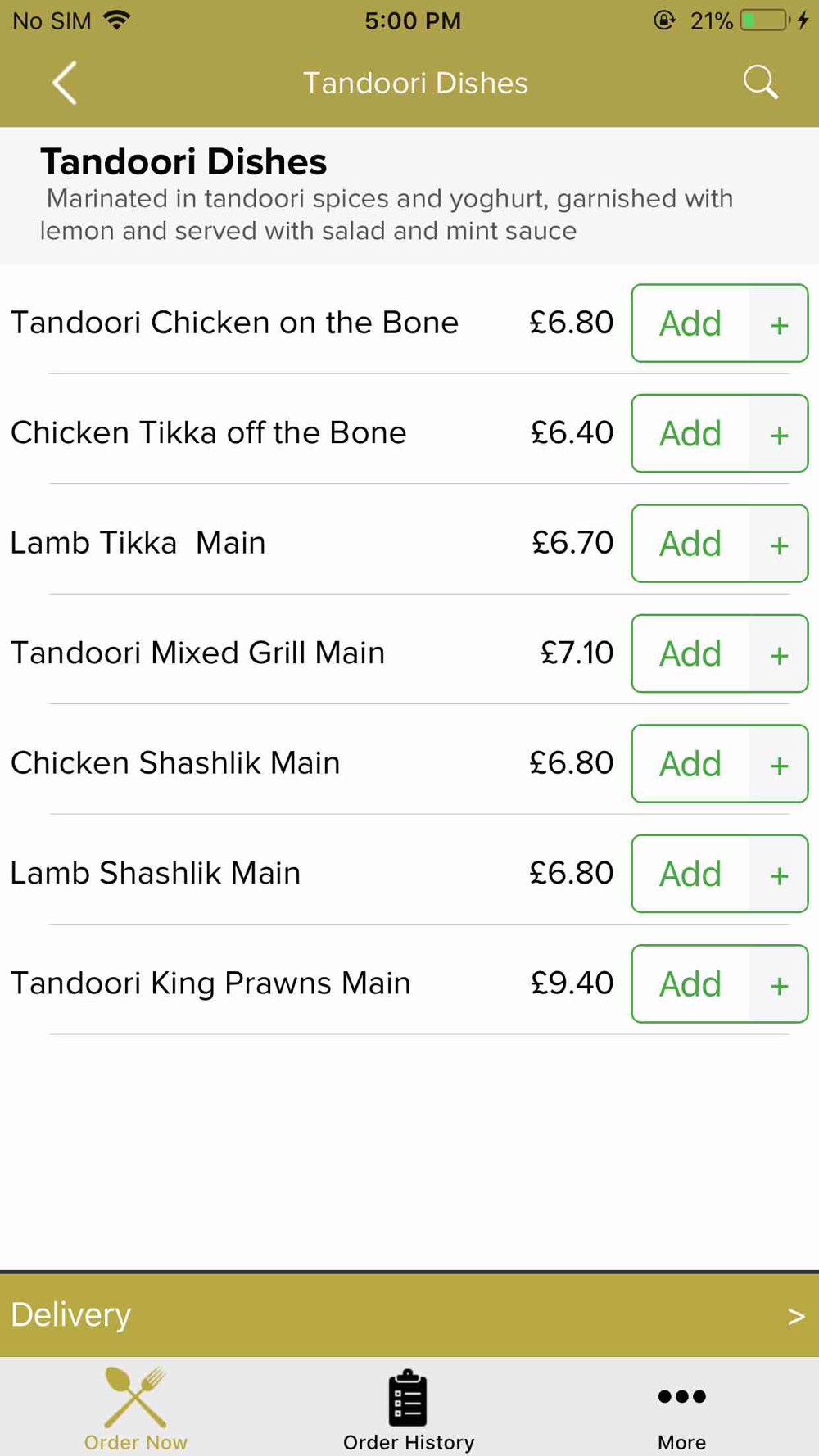Open the Delivery option bar

[x=409, y=1315]
